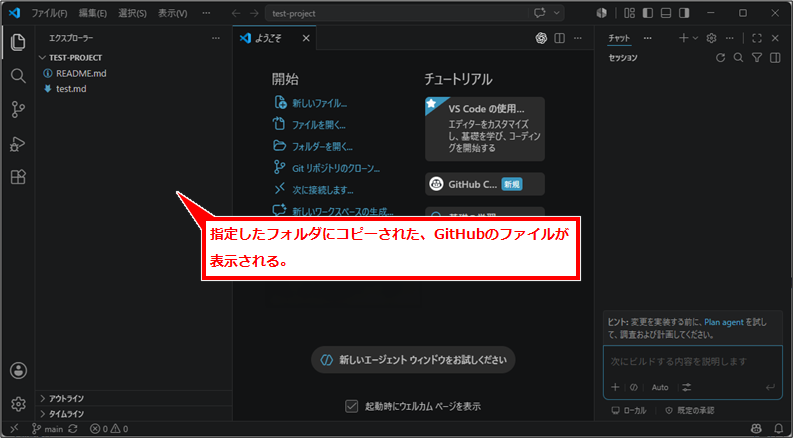
Task: Open the GitHub C... tutorial card
Action: tap(484, 184)
